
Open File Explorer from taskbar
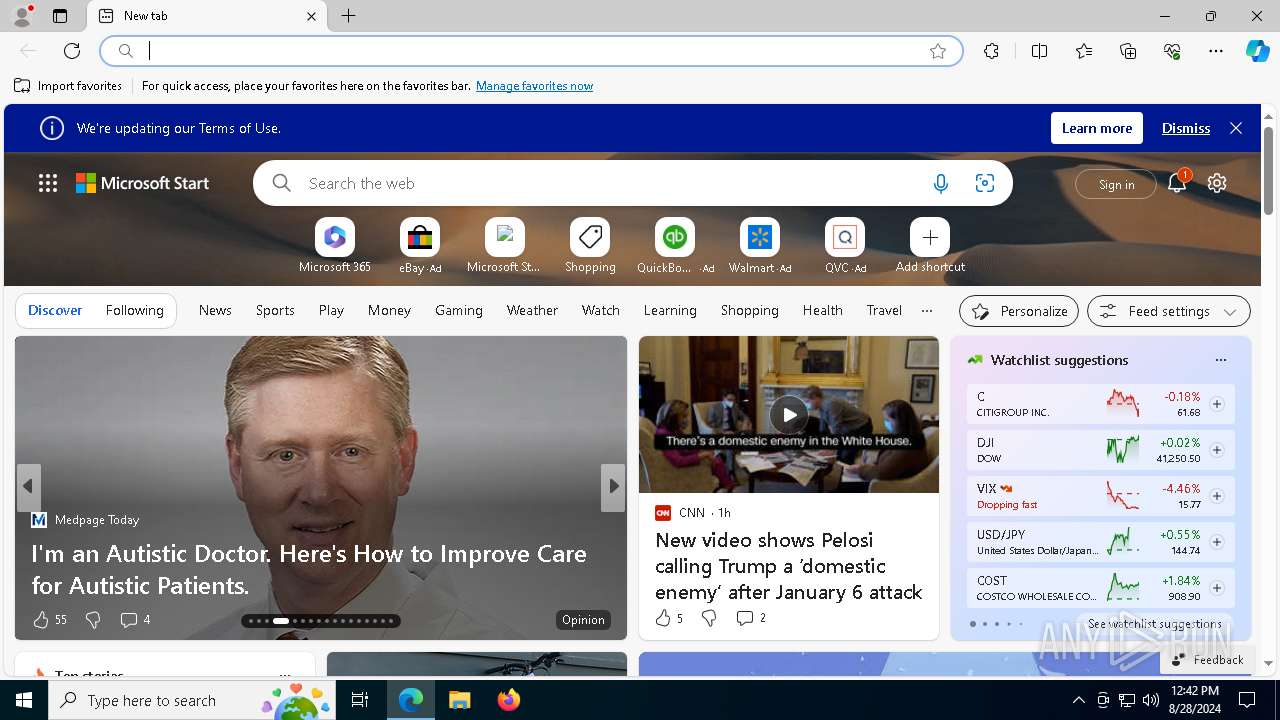pyautogui.click(x=459, y=700)
